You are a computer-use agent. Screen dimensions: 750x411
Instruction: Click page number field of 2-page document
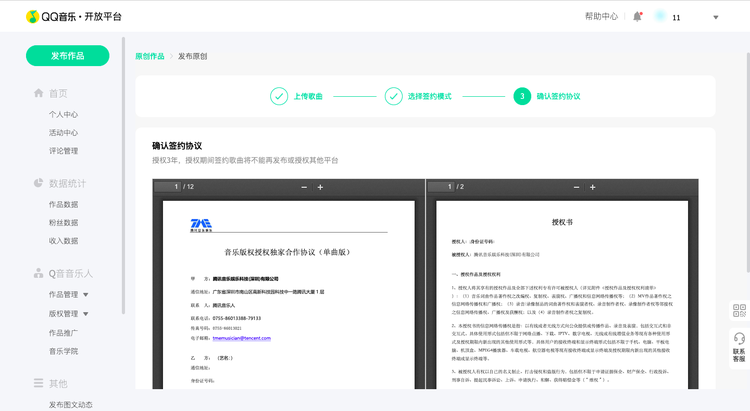[x=441, y=187]
